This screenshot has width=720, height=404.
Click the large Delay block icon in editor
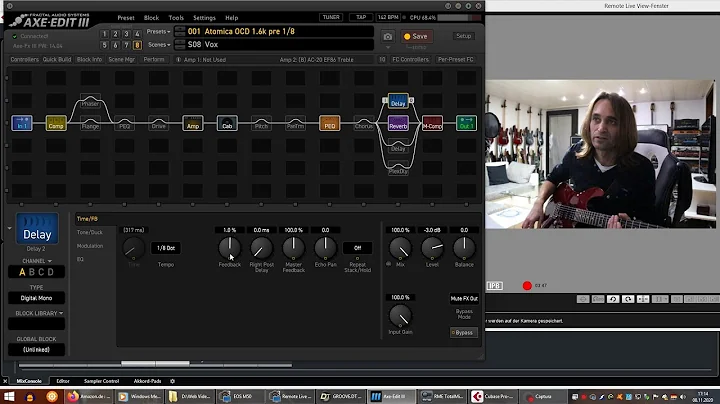point(37,228)
